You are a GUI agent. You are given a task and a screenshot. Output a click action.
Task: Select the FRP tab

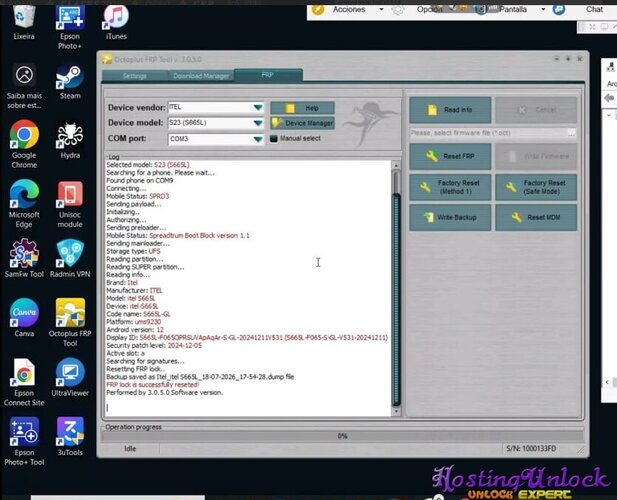click(268, 75)
